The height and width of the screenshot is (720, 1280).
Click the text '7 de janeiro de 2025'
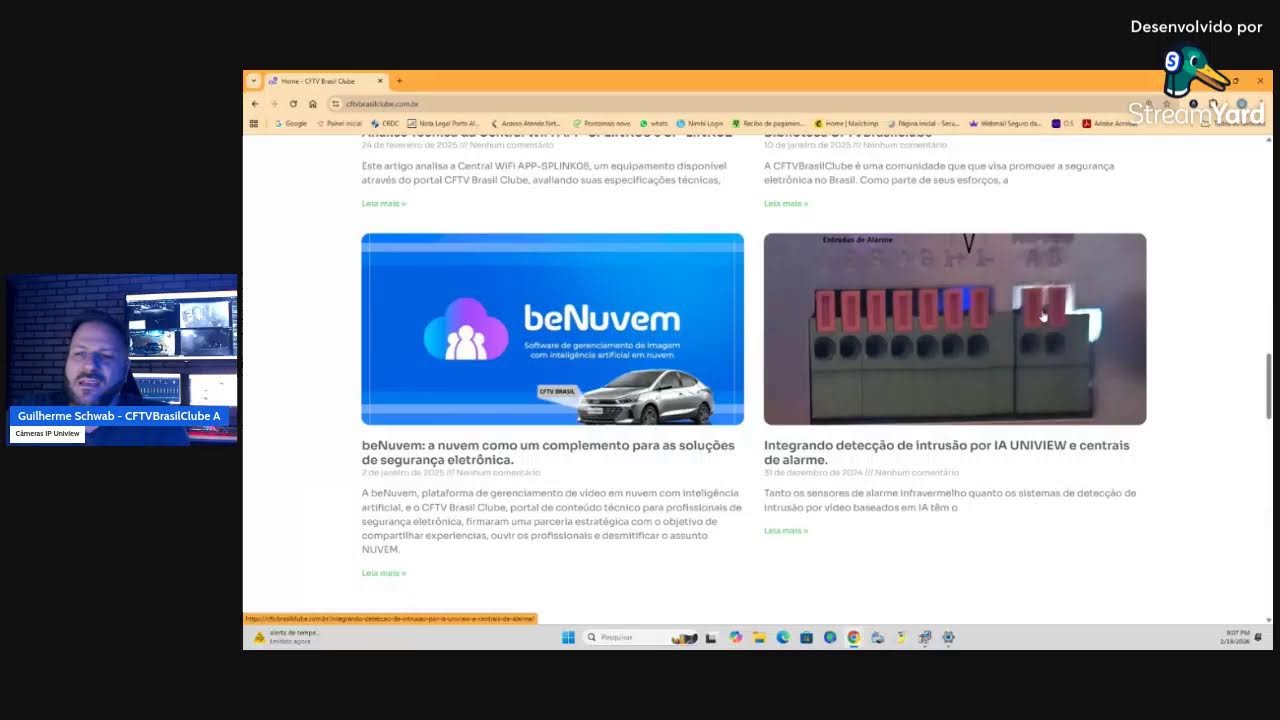pos(402,472)
